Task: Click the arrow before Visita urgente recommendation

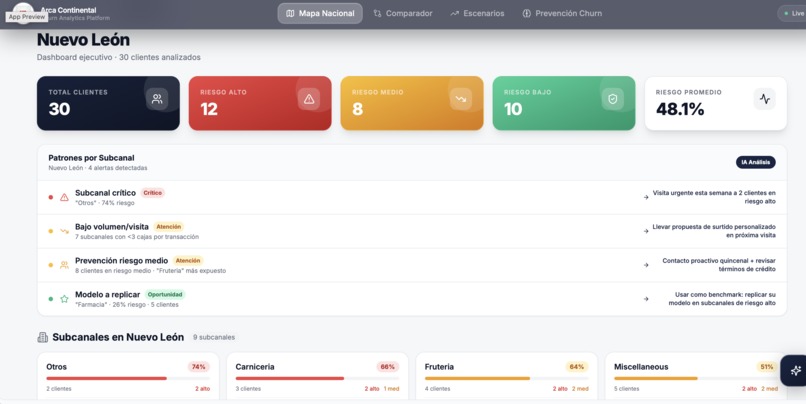Action: pos(646,197)
